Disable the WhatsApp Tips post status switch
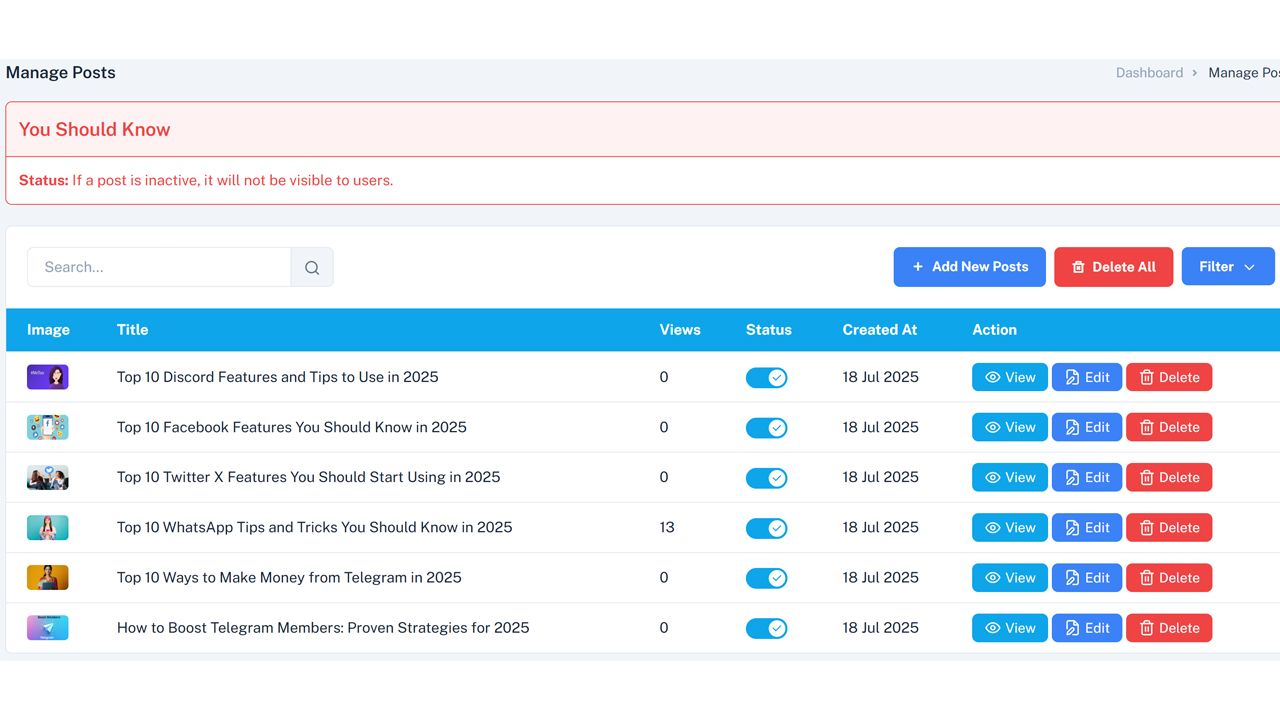Screen dimensions: 1280x720 click(766, 527)
